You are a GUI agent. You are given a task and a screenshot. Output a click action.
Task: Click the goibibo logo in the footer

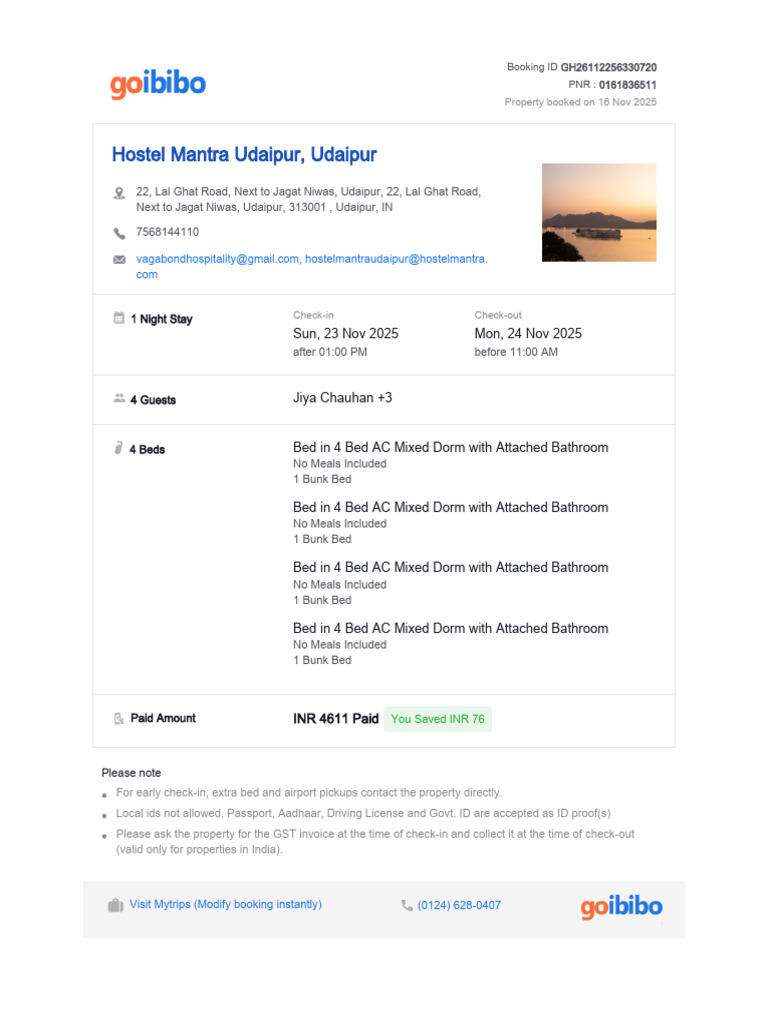[x=621, y=906]
